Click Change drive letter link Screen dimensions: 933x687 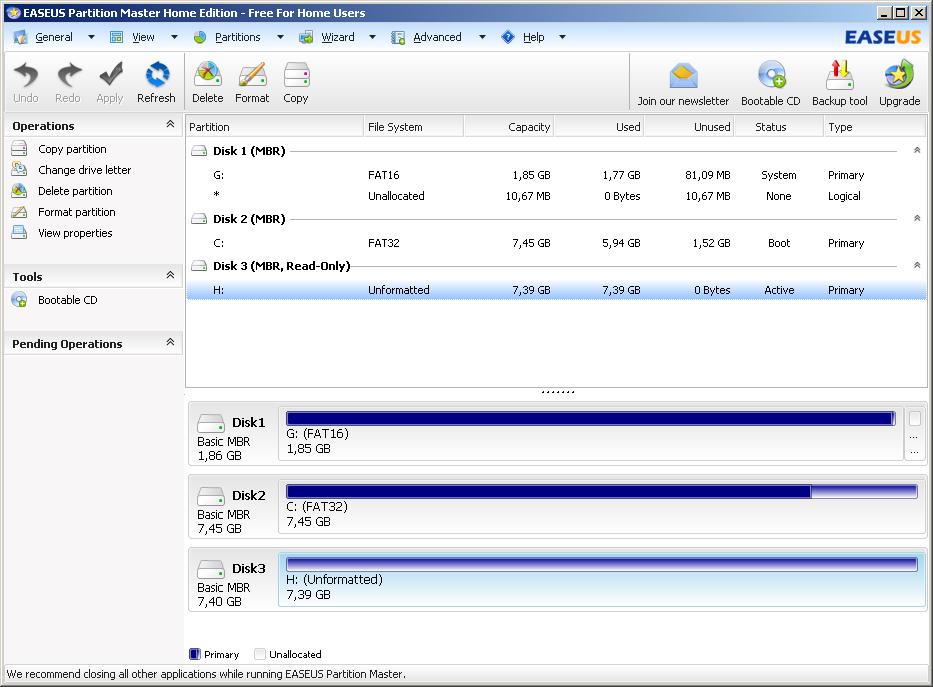click(84, 170)
